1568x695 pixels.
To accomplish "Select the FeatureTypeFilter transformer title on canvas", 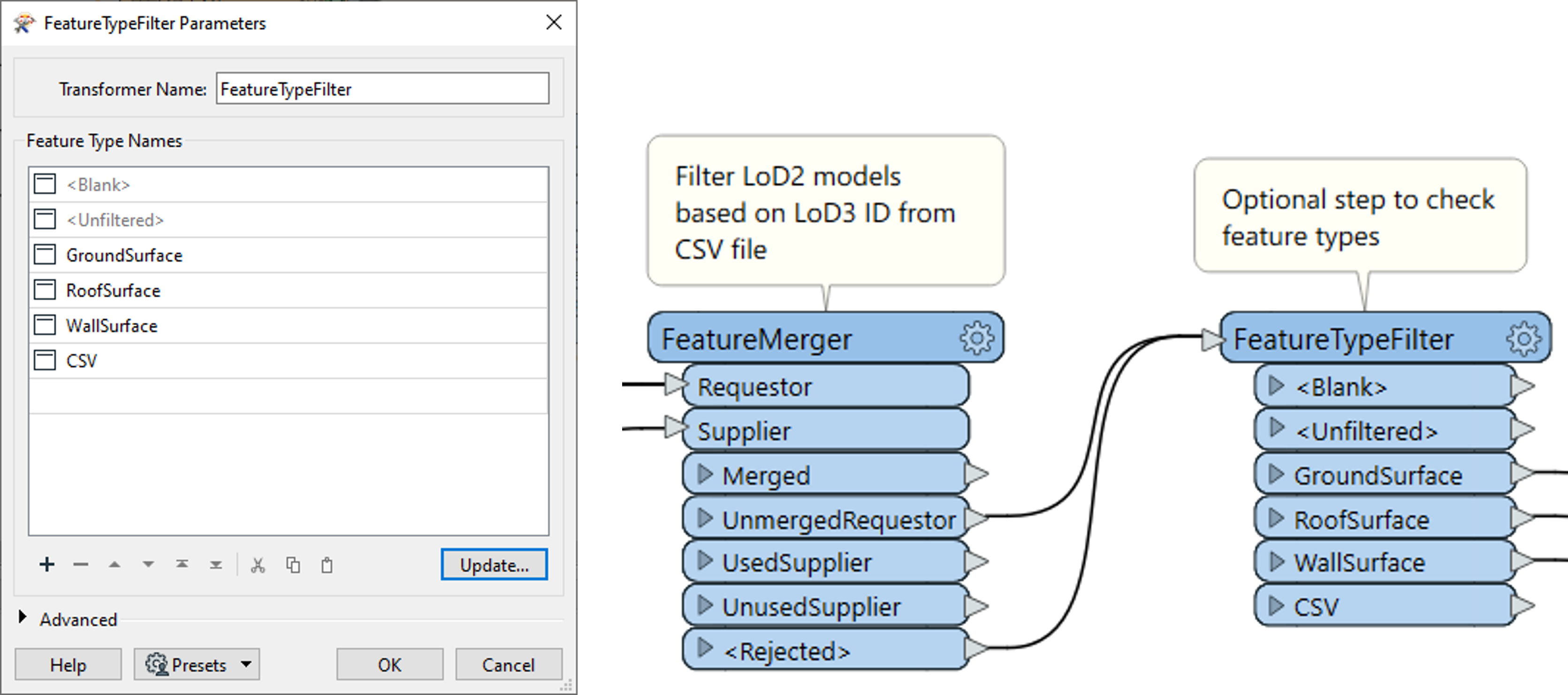I will tap(1343, 339).
